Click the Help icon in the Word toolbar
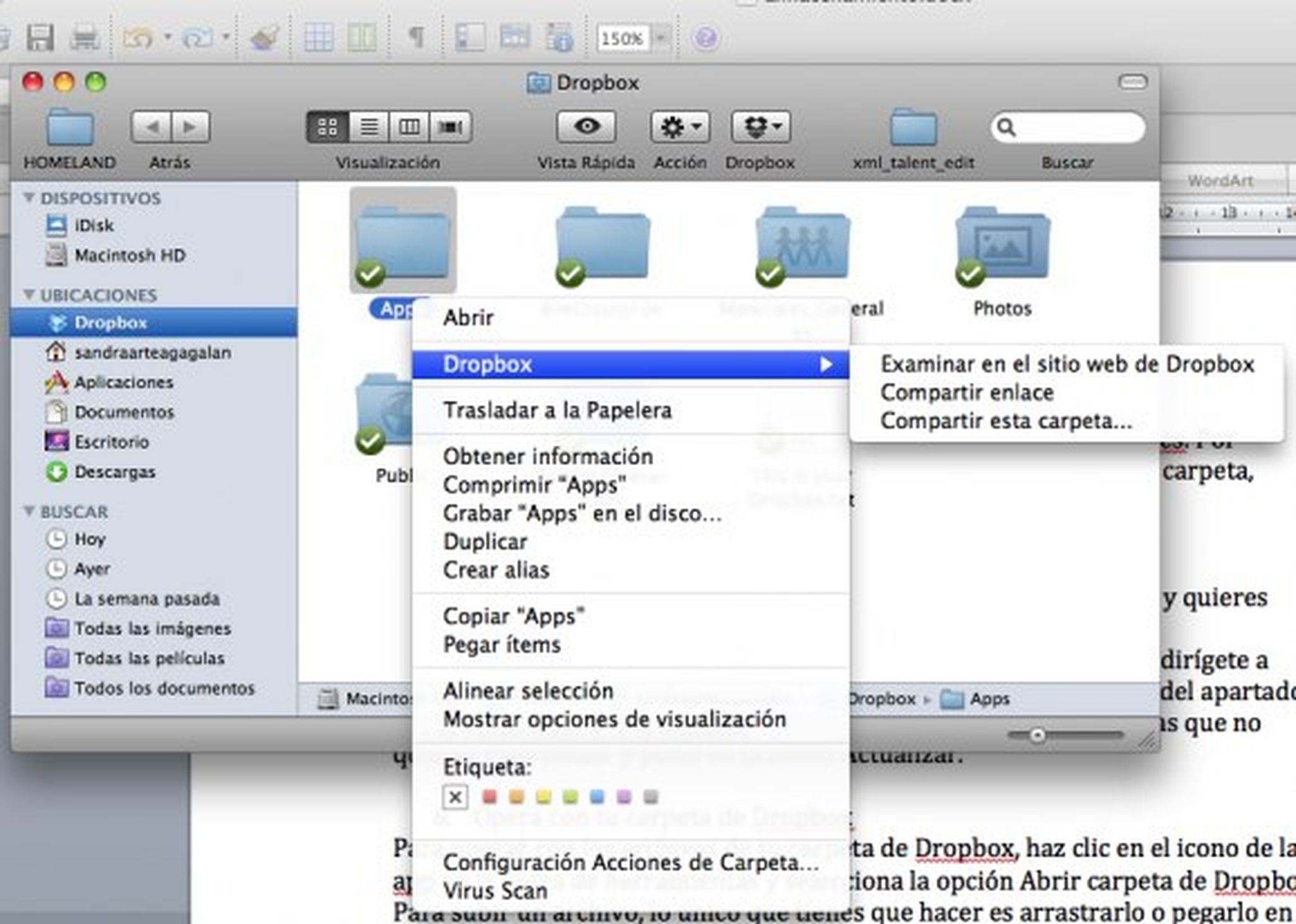This screenshot has height=924, width=1296. [x=704, y=38]
